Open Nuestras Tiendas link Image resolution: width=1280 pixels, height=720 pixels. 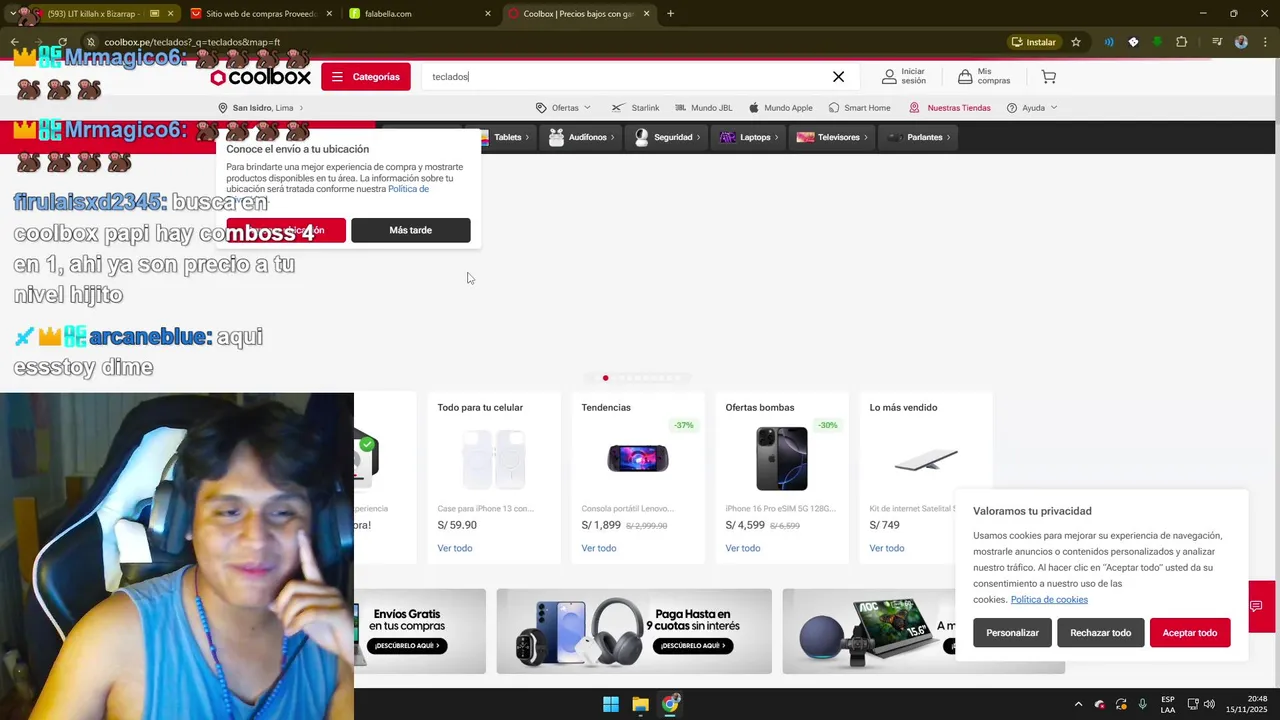click(949, 108)
